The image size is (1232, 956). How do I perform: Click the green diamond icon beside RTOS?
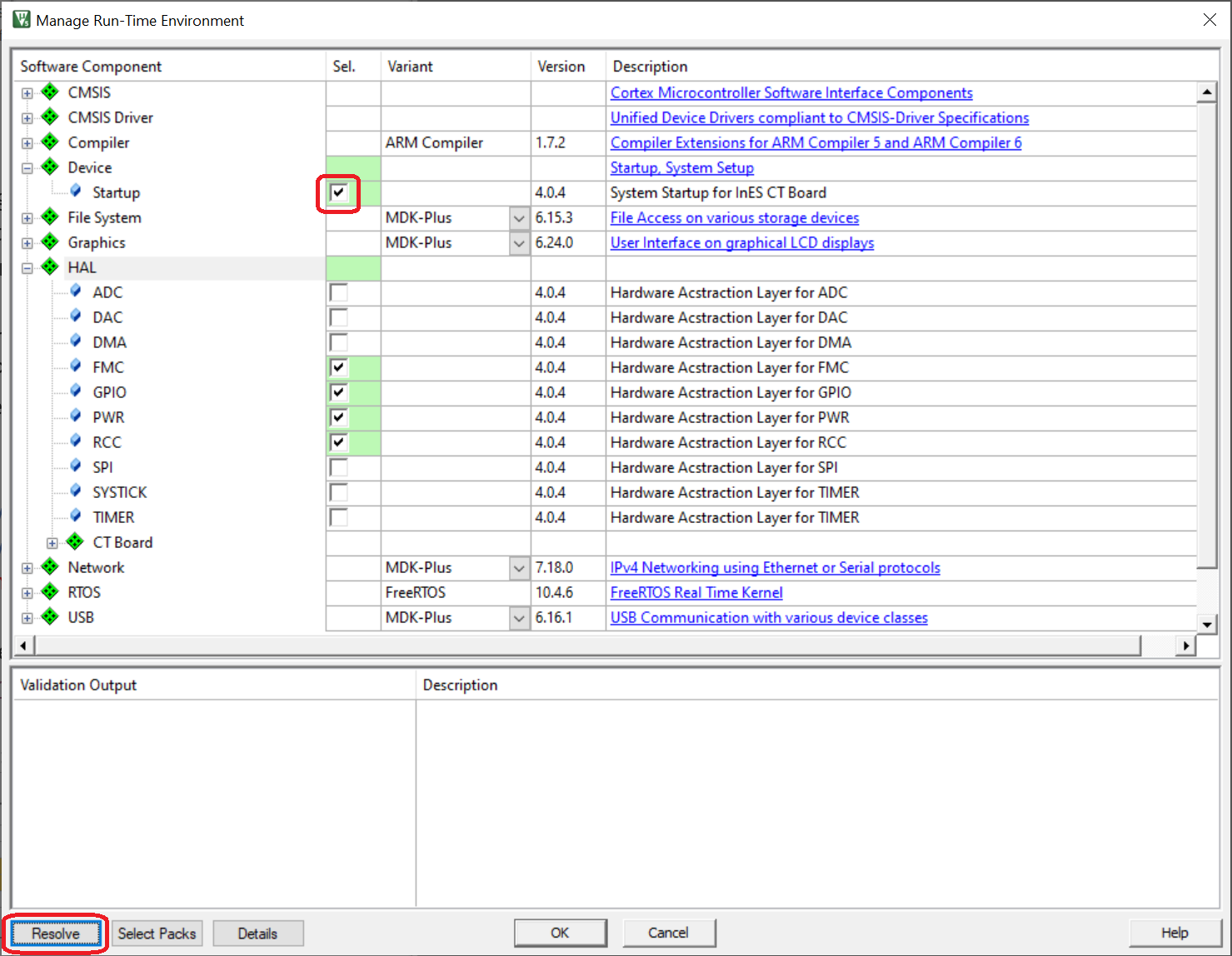(50, 592)
